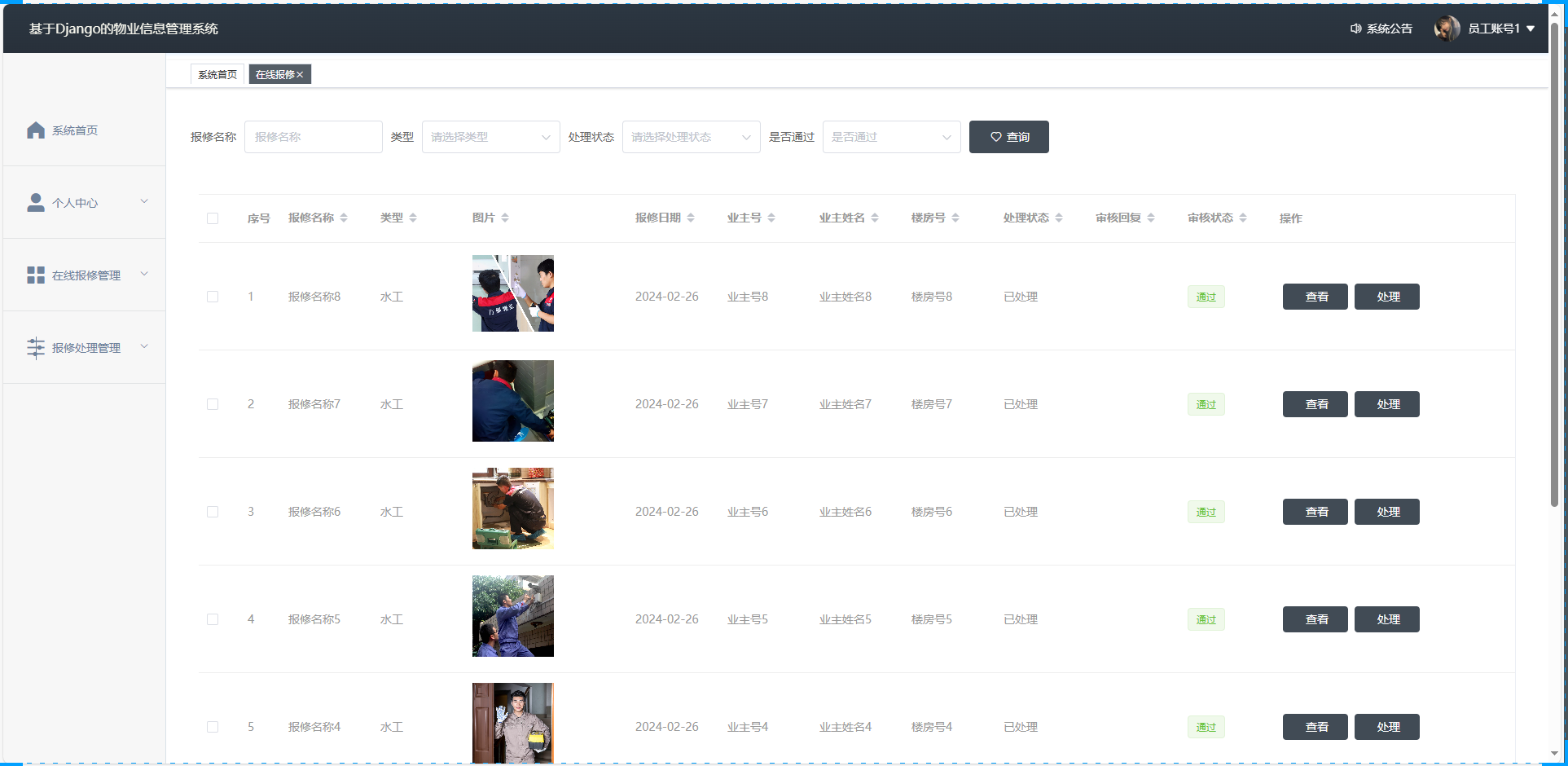Viewport: 1568px width, 766px height.
Task: Click the page vertical scrollbar thumb
Action: (1554, 265)
